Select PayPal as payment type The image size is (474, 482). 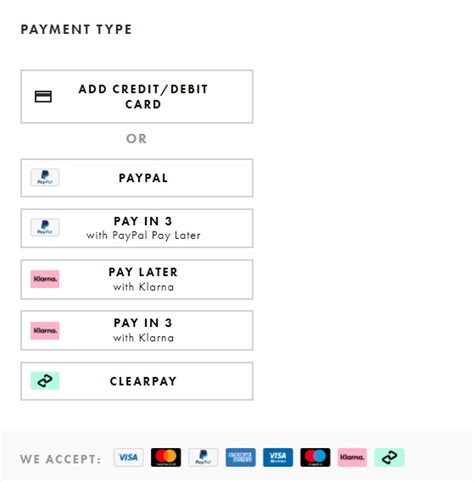click(137, 178)
